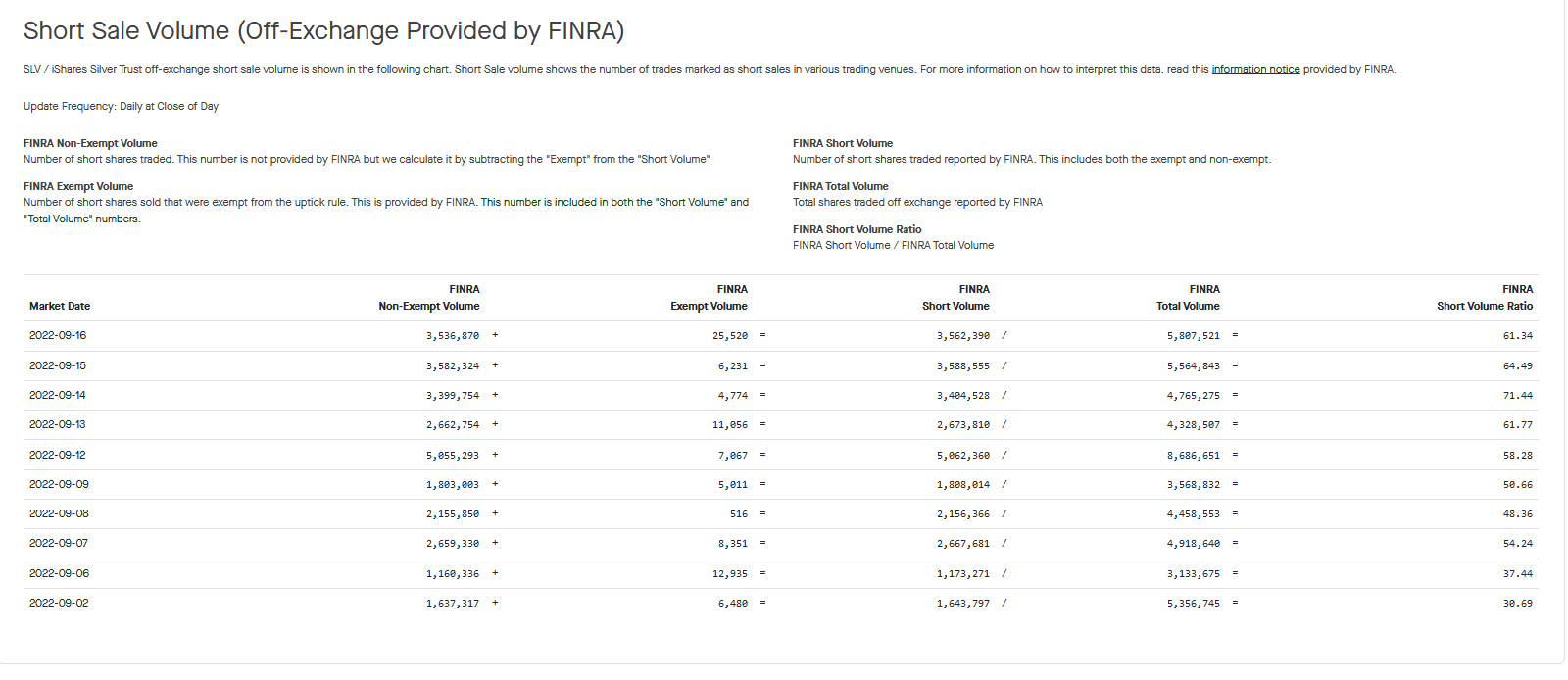Click short volume ratio 50.66
The width and height of the screenshot is (1568, 680).
click(x=1518, y=485)
